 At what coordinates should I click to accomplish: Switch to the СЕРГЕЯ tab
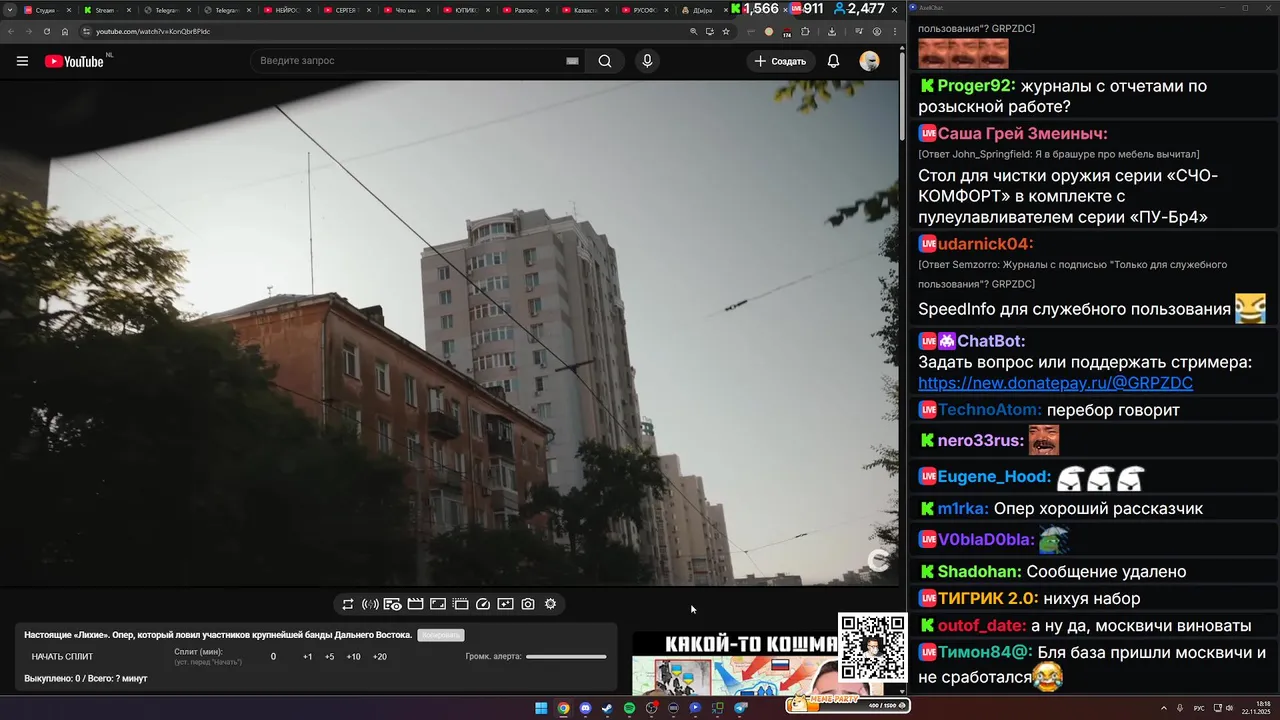coord(345,10)
